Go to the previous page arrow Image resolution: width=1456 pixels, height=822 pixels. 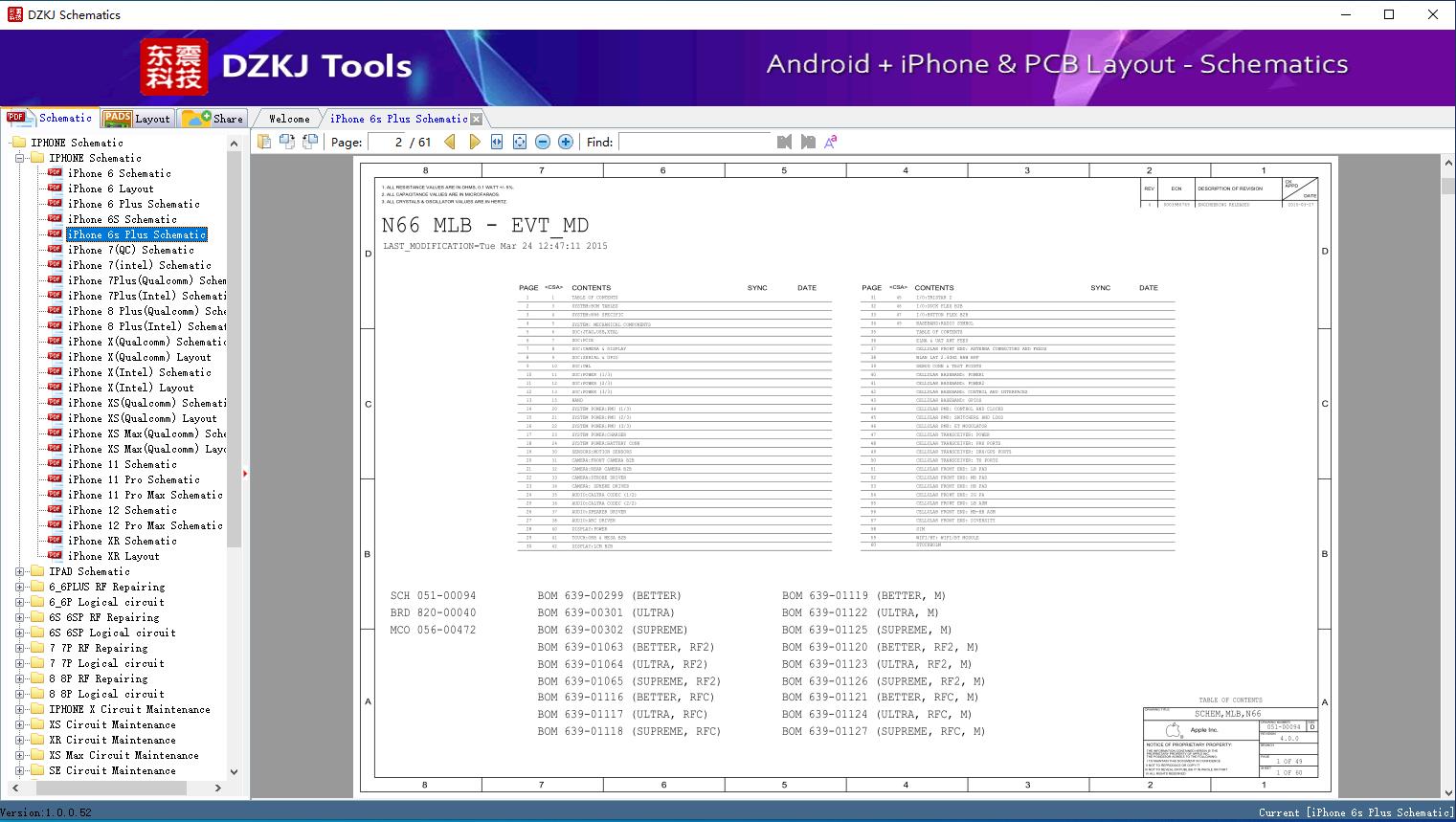pyautogui.click(x=450, y=142)
